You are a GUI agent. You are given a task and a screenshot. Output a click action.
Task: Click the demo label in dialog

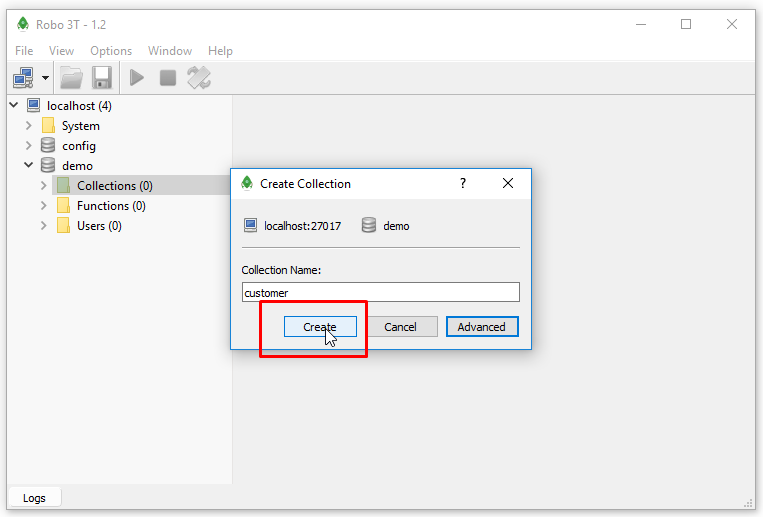pyautogui.click(x=396, y=226)
